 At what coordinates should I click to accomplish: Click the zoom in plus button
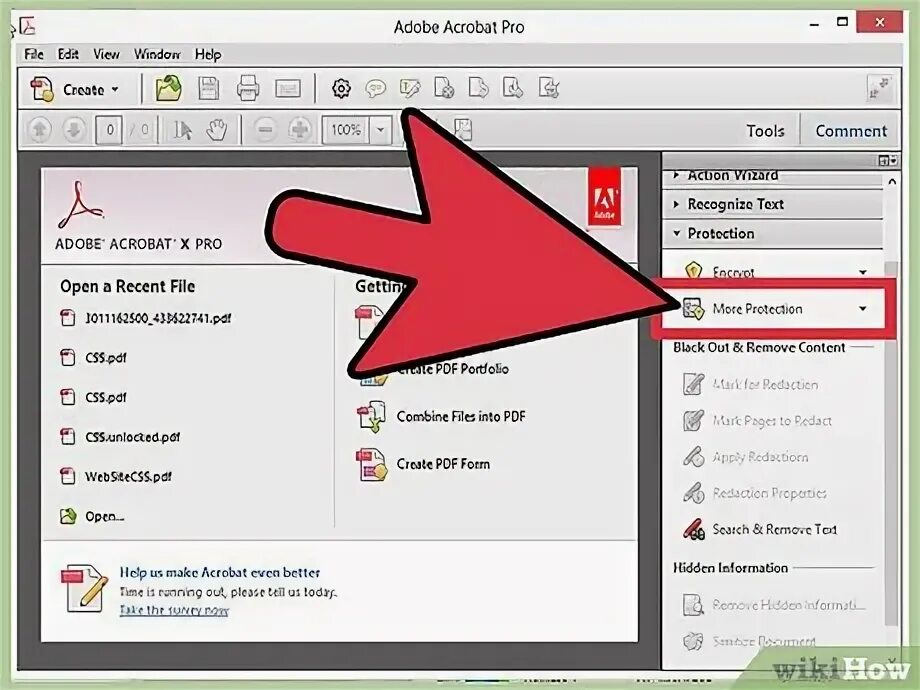[x=299, y=130]
